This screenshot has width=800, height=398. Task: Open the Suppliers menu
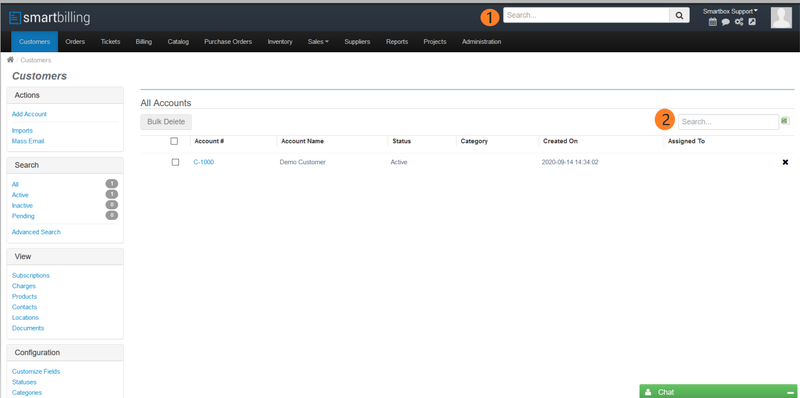tap(357, 42)
